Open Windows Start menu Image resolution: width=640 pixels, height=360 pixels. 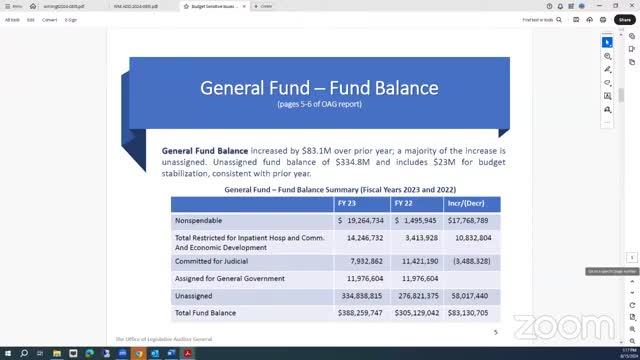(8, 353)
